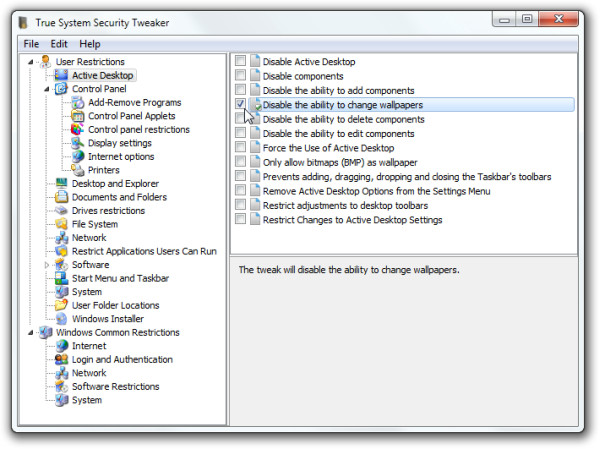Click the Drives restrictions icon

click(61, 211)
